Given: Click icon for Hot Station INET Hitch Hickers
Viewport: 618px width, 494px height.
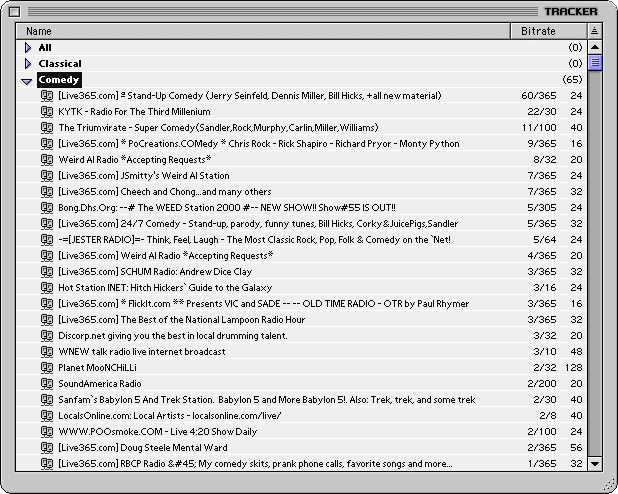Looking at the screenshot, I should click(47, 288).
